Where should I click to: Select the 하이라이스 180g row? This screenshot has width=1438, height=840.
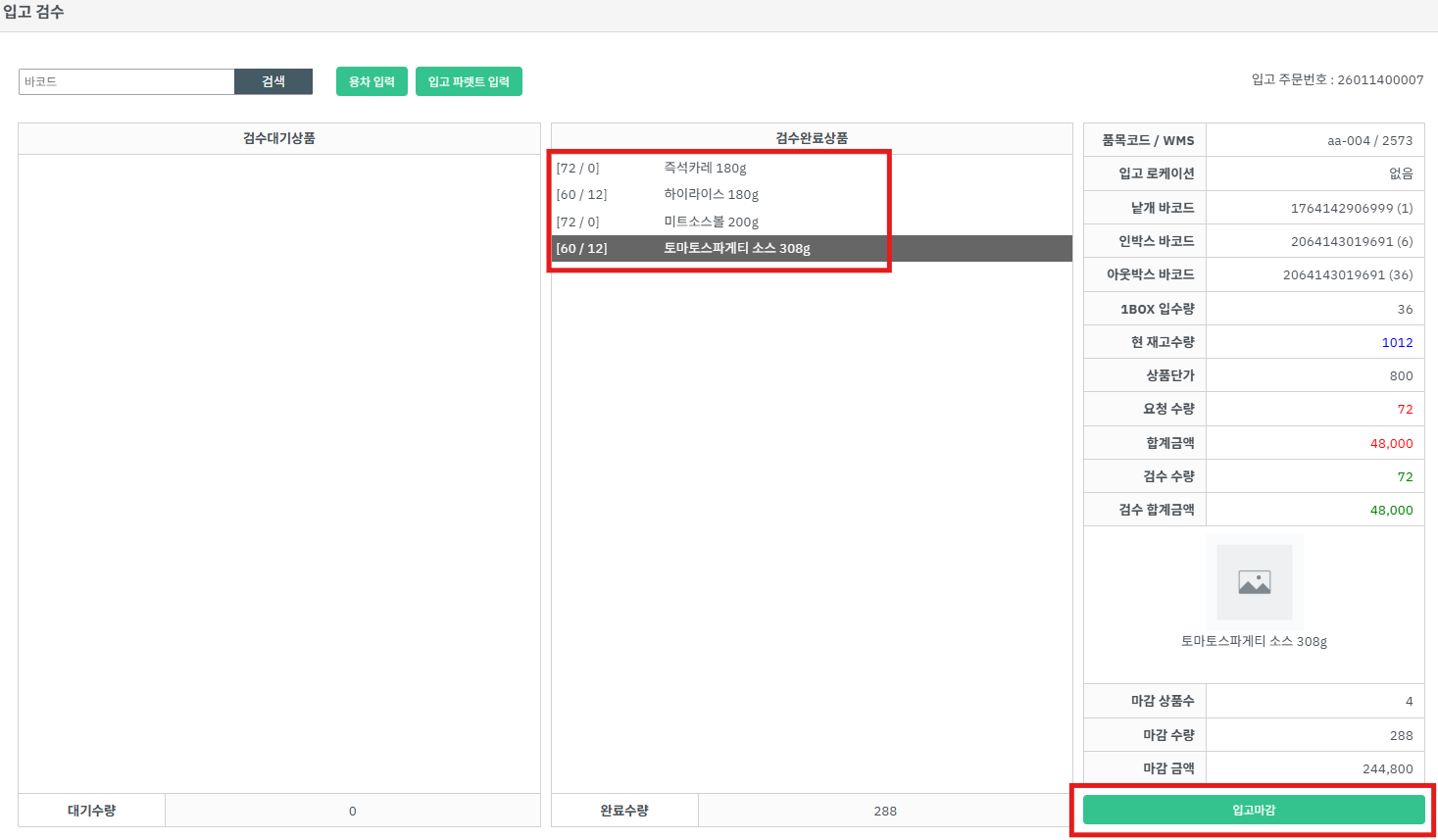pyautogui.click(x=711, y=194)
